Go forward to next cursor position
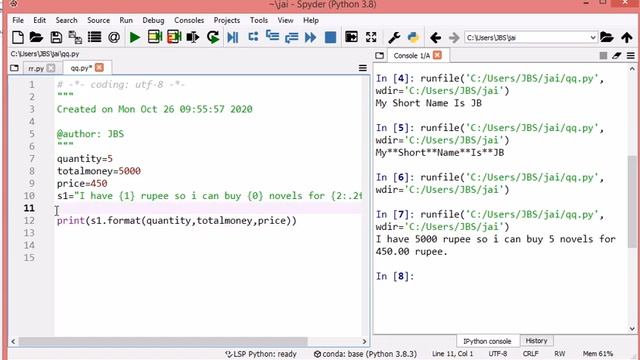 (454, 38)
